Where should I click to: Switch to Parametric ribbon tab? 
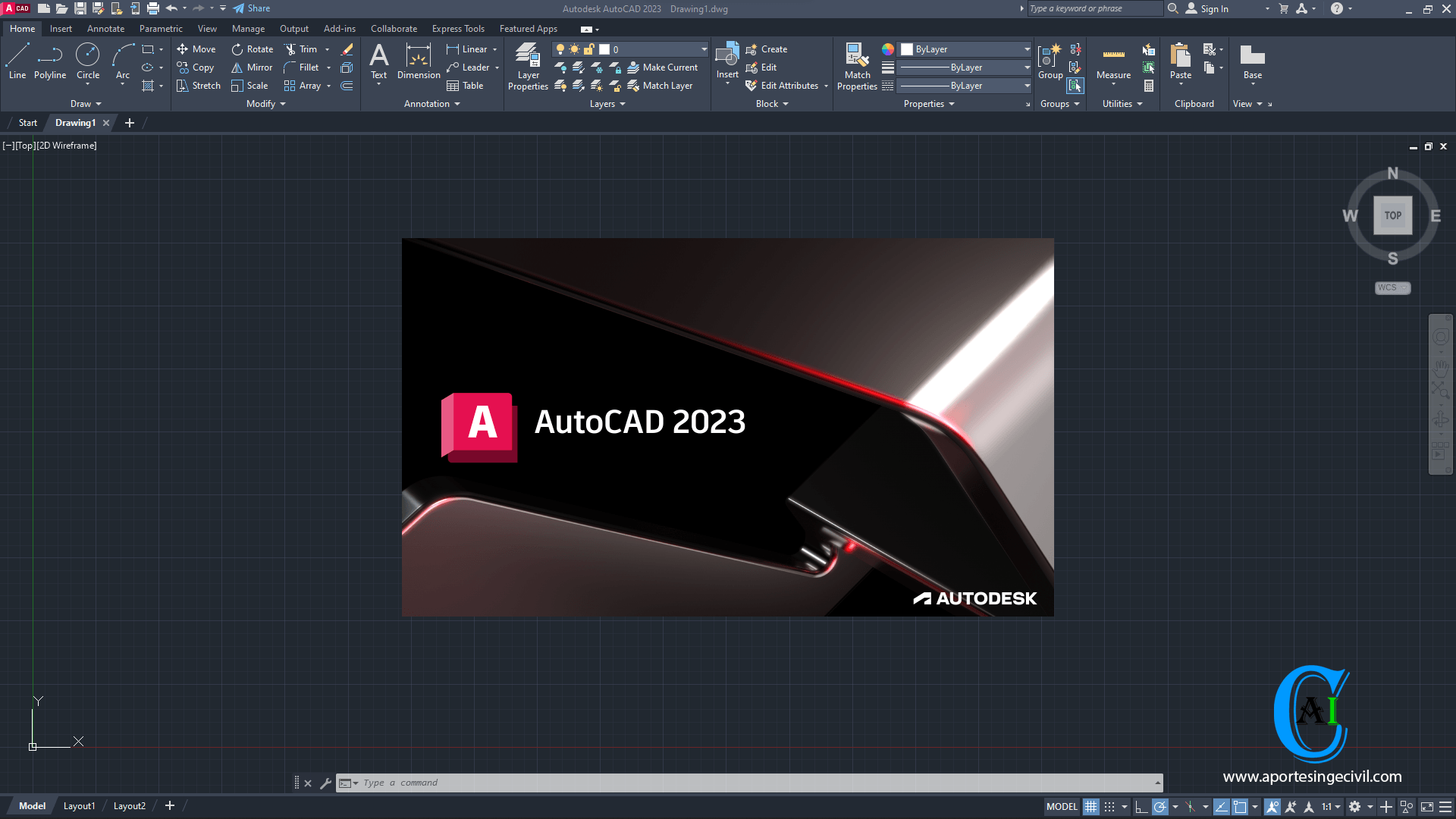coord(161,29)
